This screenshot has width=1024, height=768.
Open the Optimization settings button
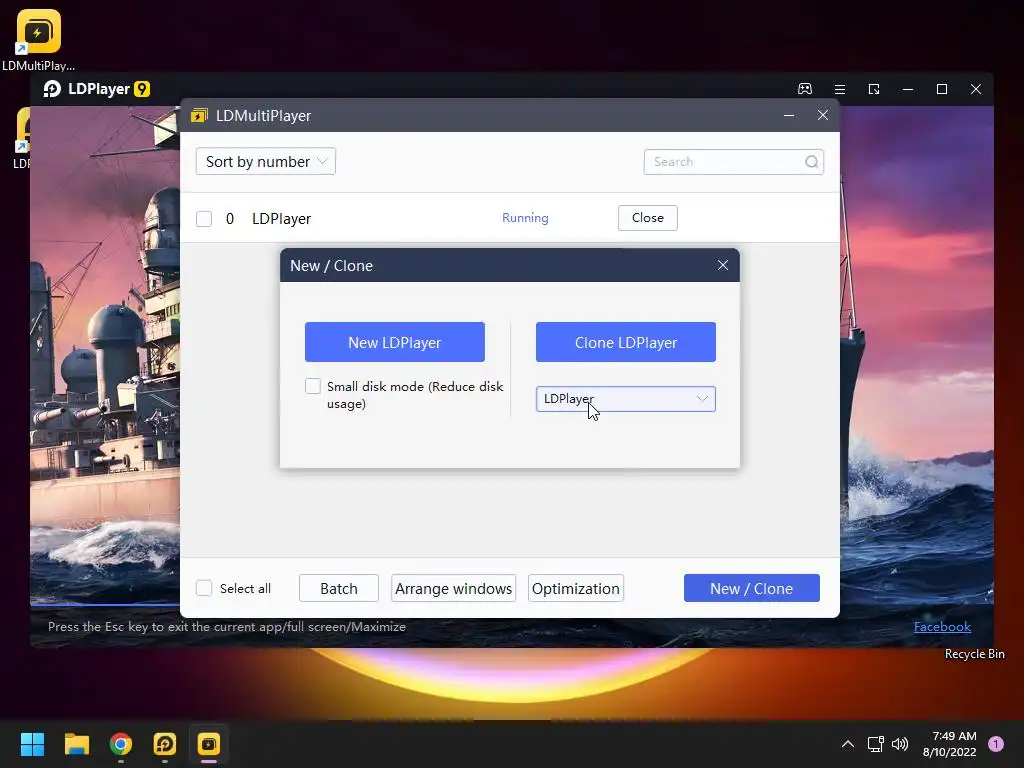[x=576, y=588]
